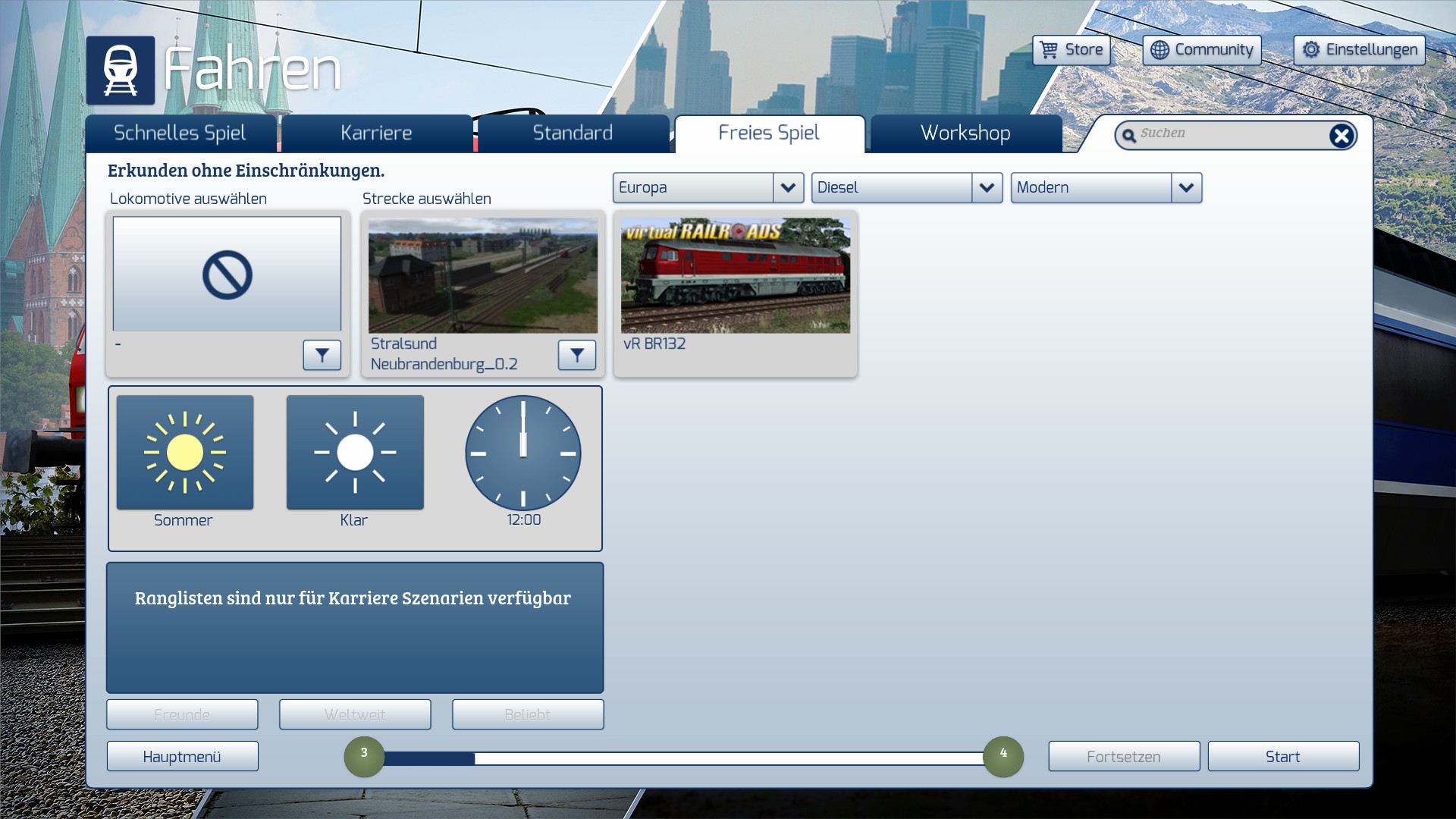Viewport: 1456px width, 819px height.
Task: Return via Hauptmenü button
Action: coord(182,757)
